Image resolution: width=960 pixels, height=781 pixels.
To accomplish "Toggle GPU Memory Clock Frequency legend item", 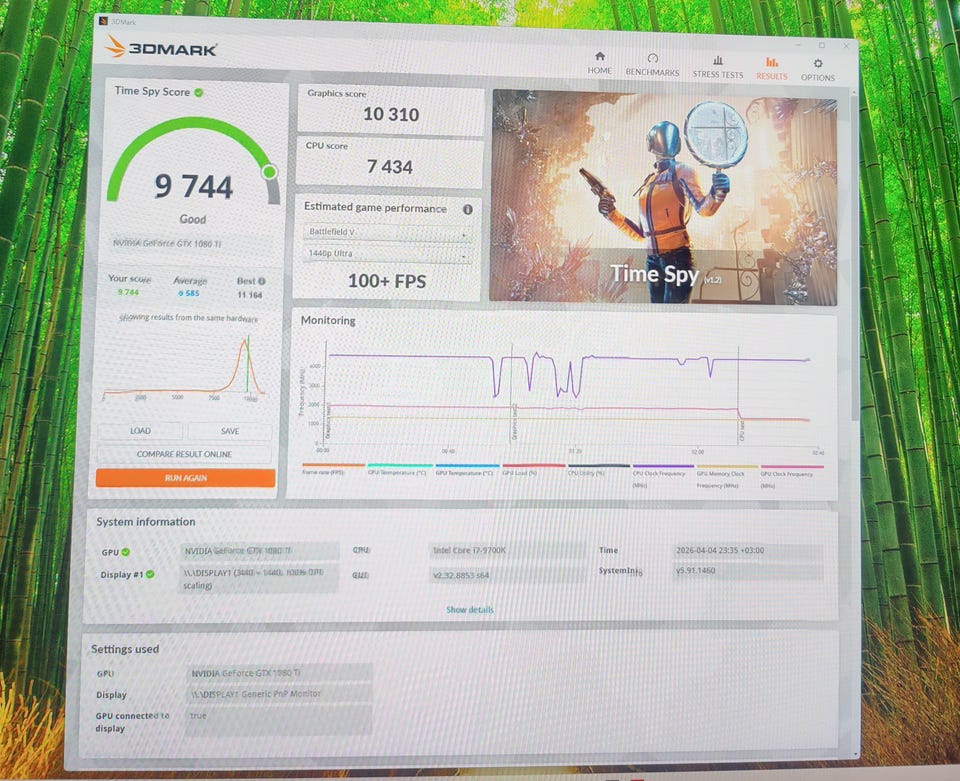I will (x=727, y=476).
